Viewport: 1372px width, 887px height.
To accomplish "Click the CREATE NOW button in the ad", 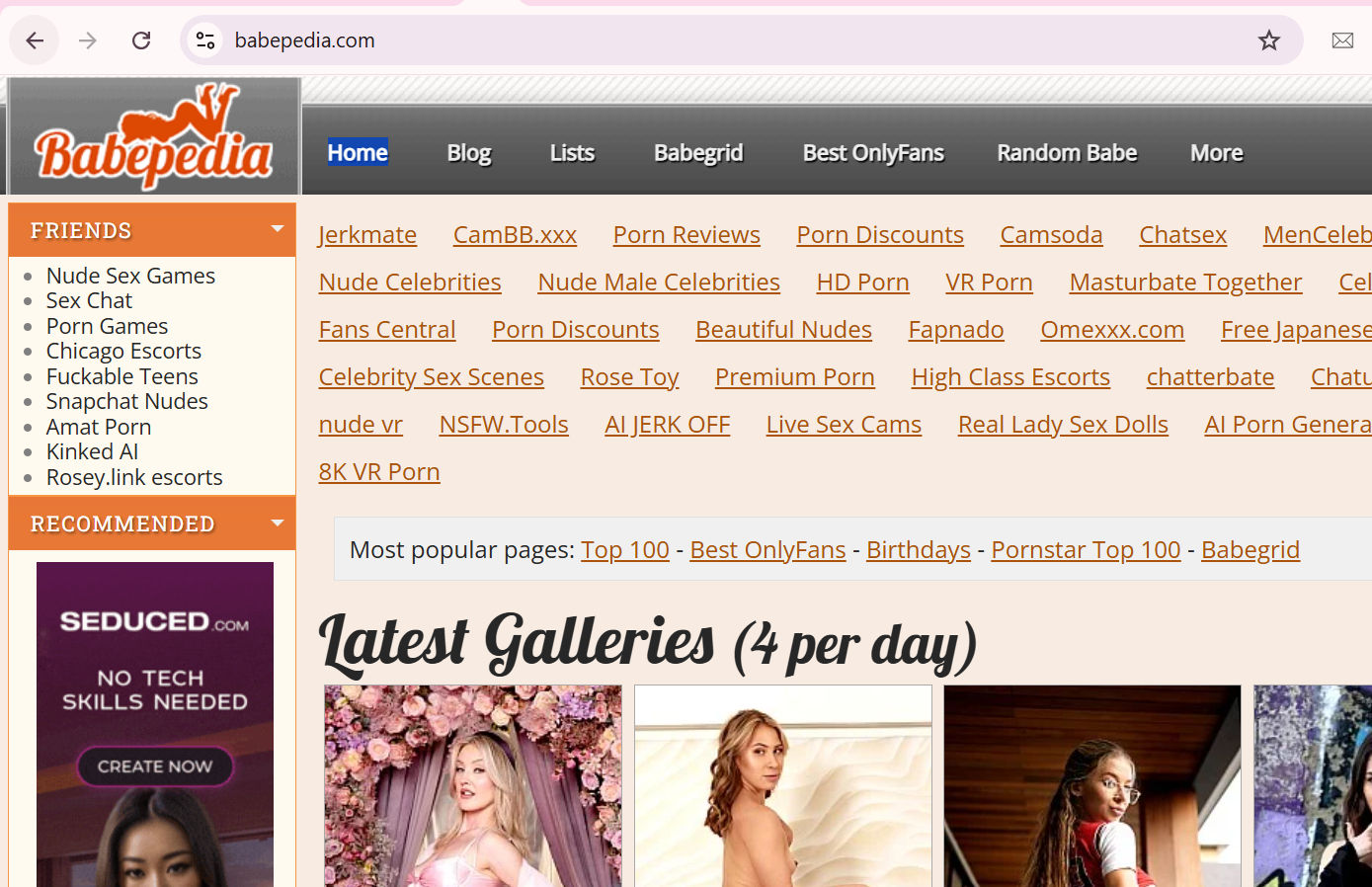I will (x=155, y=766).
